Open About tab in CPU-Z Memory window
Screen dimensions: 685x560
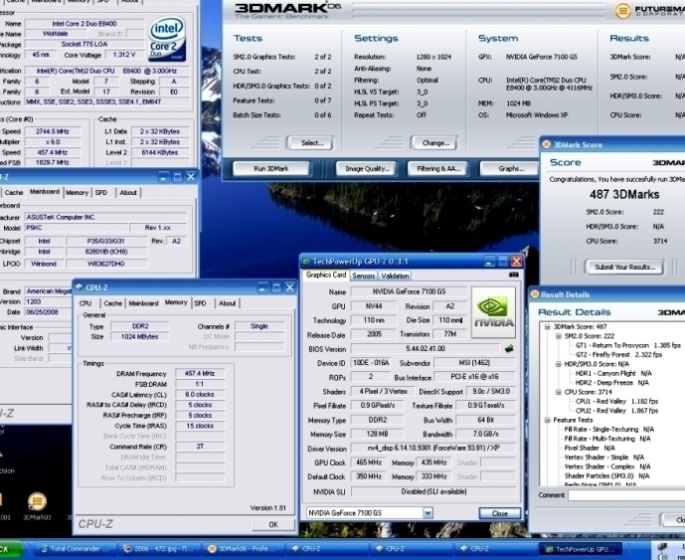pos(227,303)
